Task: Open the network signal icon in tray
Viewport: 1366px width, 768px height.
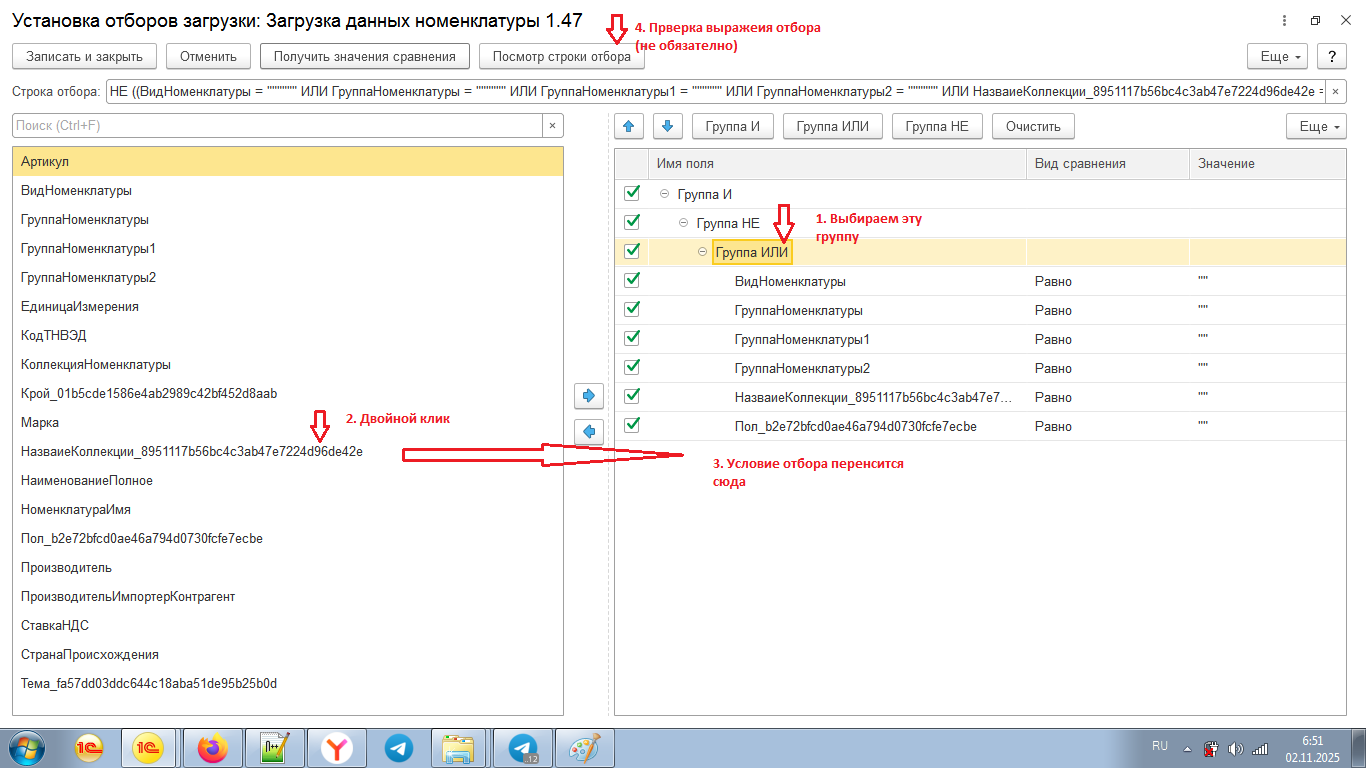Action: click(x=1260, y=748)
